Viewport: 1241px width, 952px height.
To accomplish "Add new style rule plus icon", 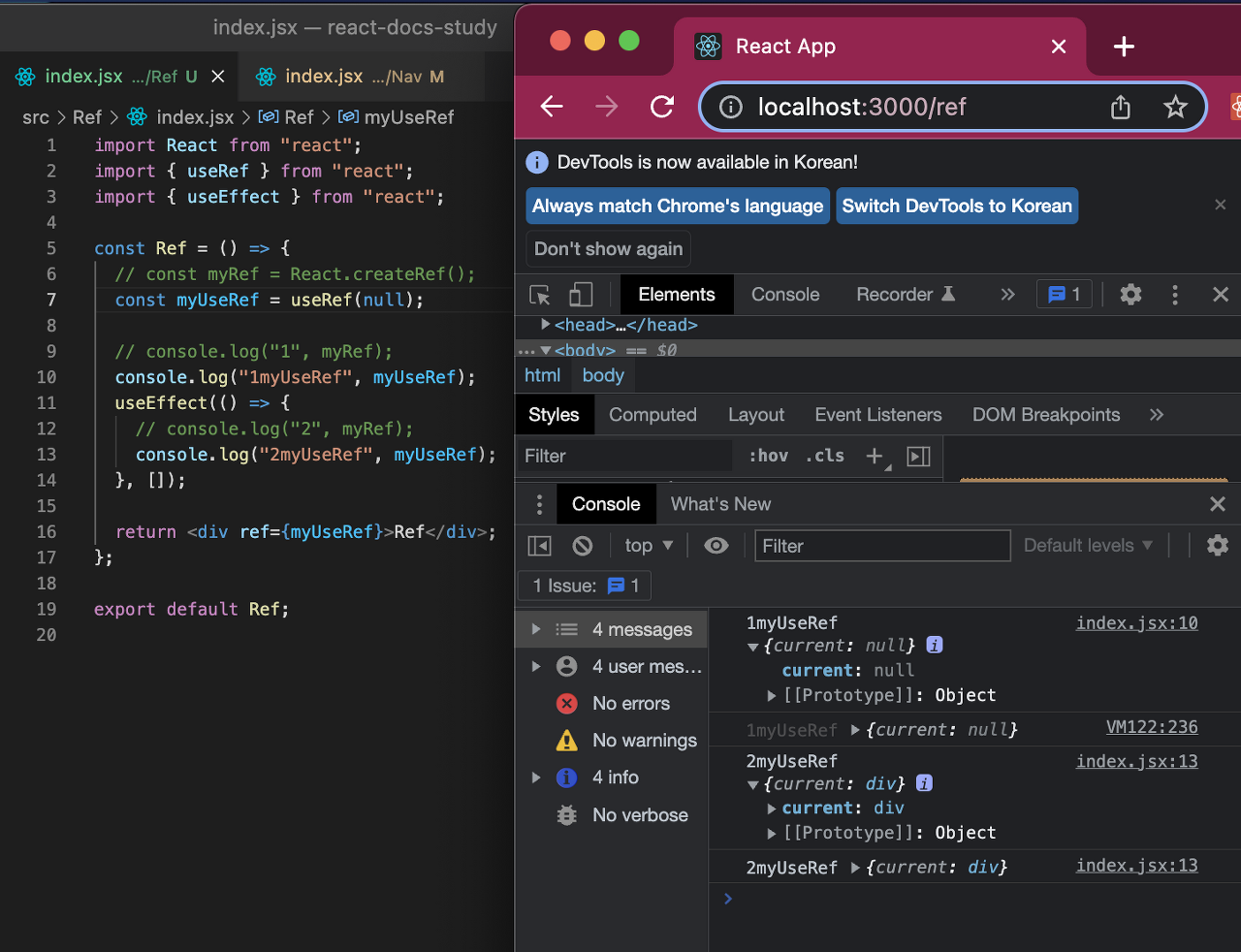I will (875, 456).
